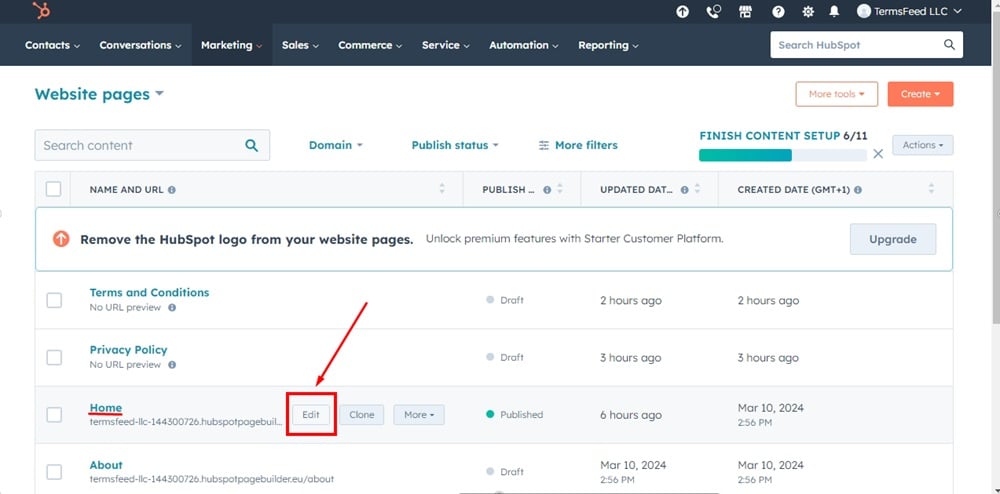Click the HubSpot sprocket logo
The height and width of the screenshot is (494, 1000).
pos(41,10)
